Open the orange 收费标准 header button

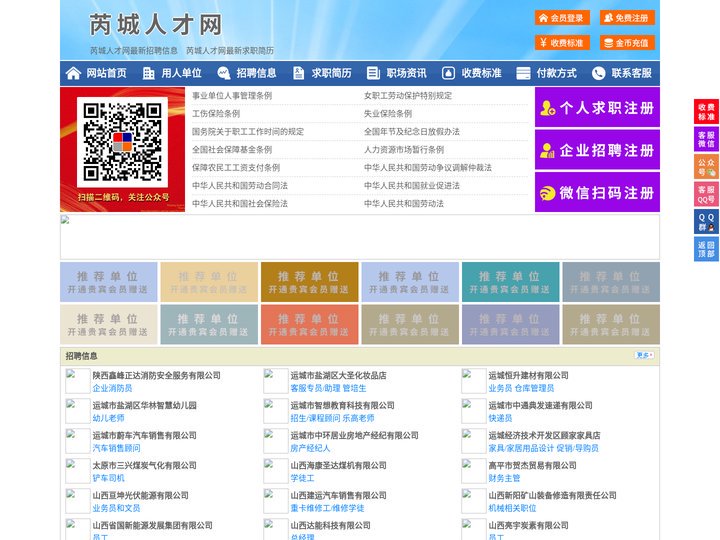coord(562,43)
